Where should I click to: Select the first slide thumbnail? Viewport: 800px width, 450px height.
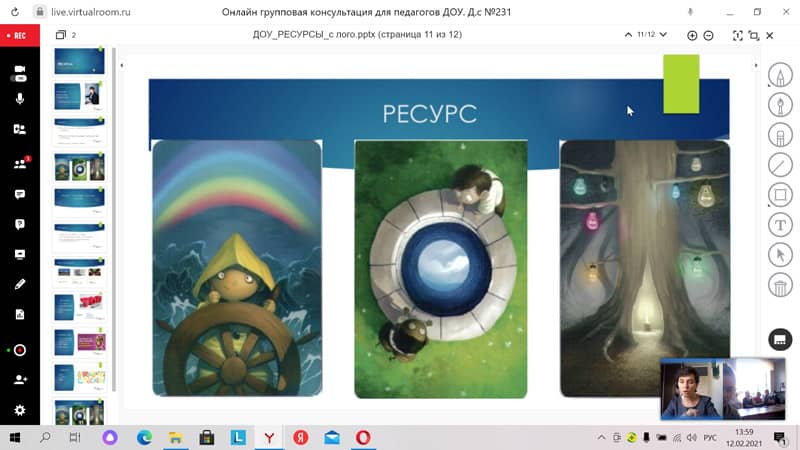click(79, 61)
